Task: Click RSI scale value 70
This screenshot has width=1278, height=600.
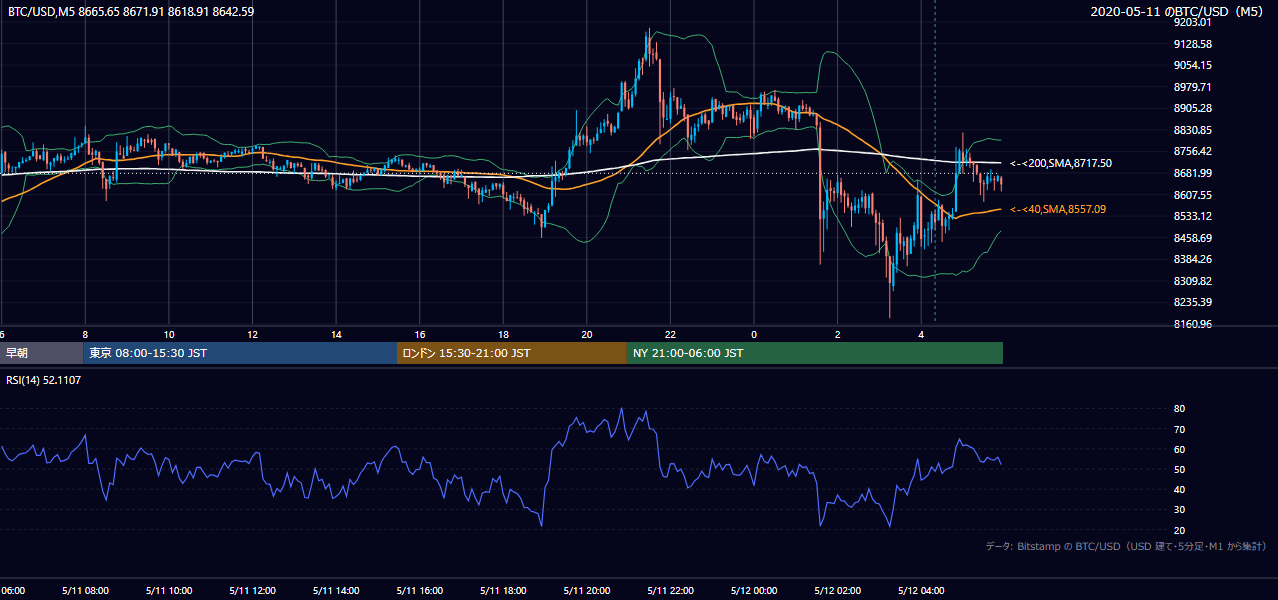Action: point(1179,429)
